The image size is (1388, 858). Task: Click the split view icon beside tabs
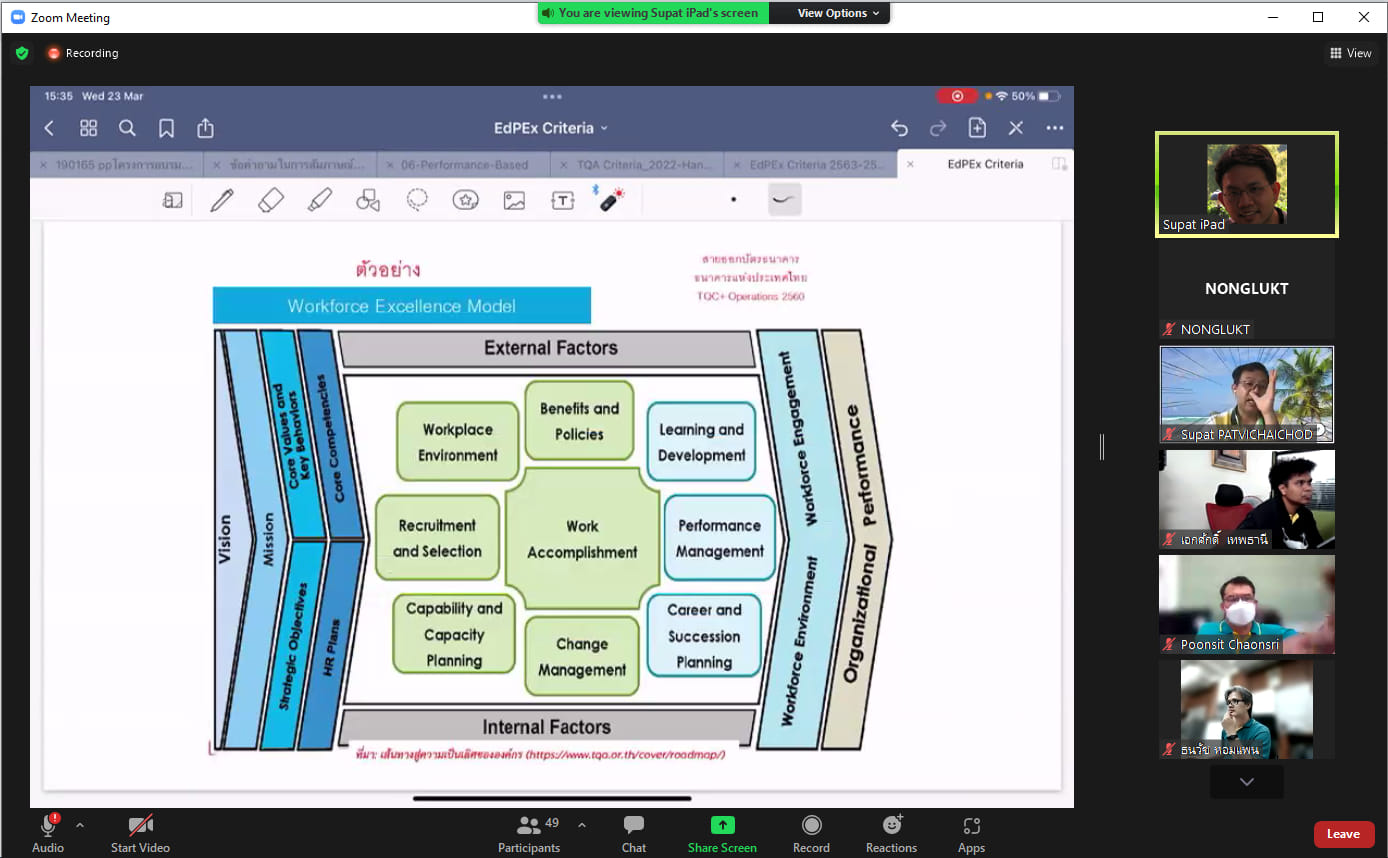point(1059,164)
